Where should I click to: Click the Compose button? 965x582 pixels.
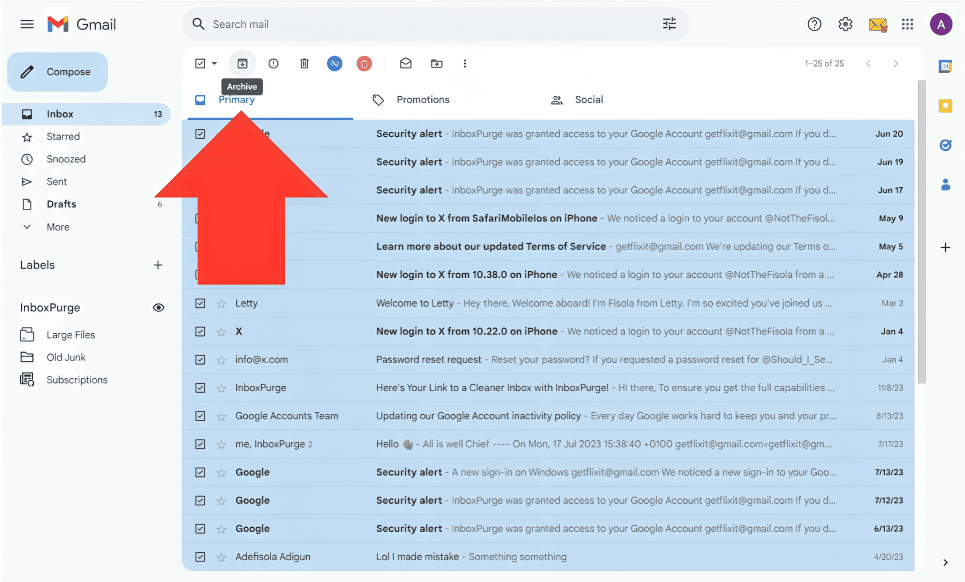click(57, 72)
